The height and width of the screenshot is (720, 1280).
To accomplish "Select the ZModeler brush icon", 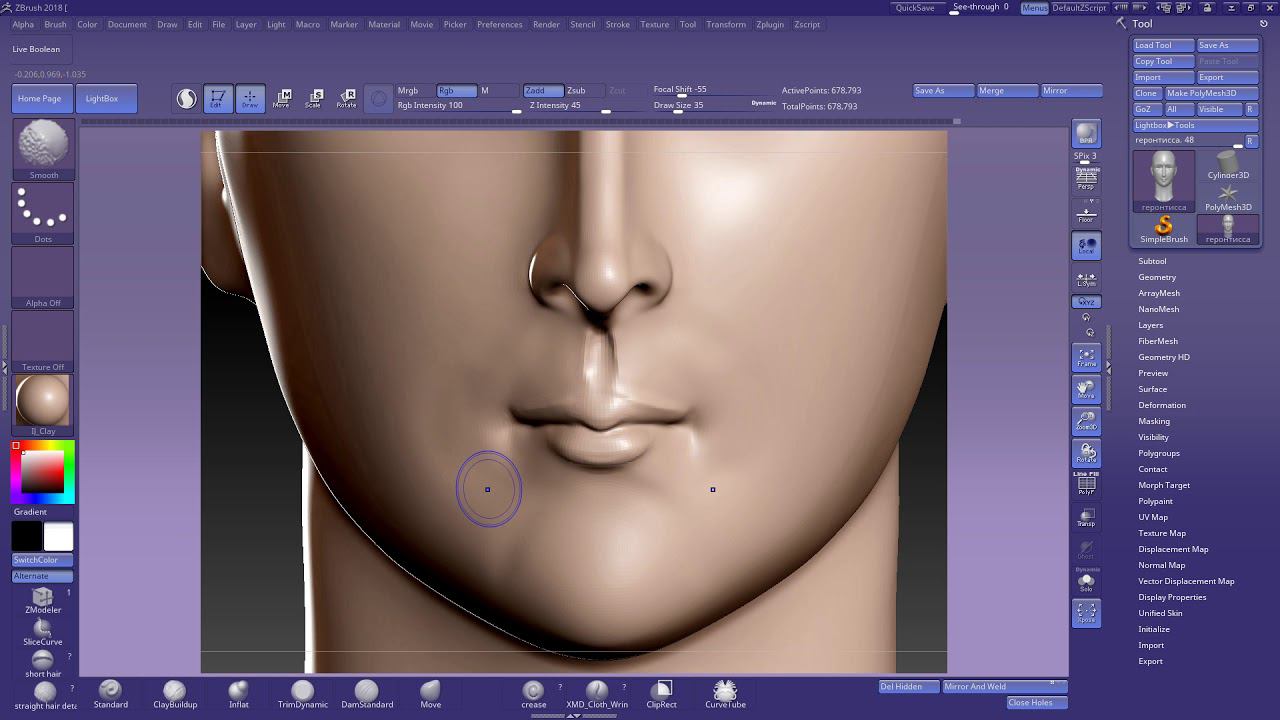I will pos(43,597).
